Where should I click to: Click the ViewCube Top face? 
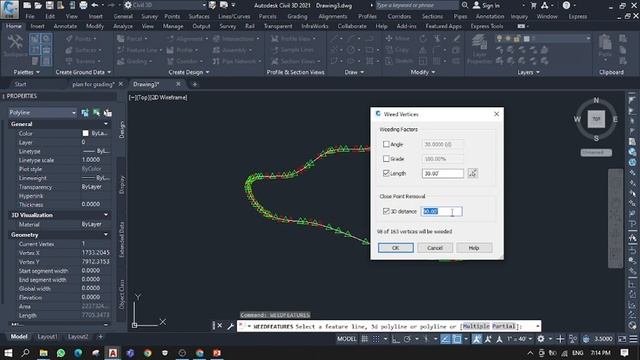[596, 119]
